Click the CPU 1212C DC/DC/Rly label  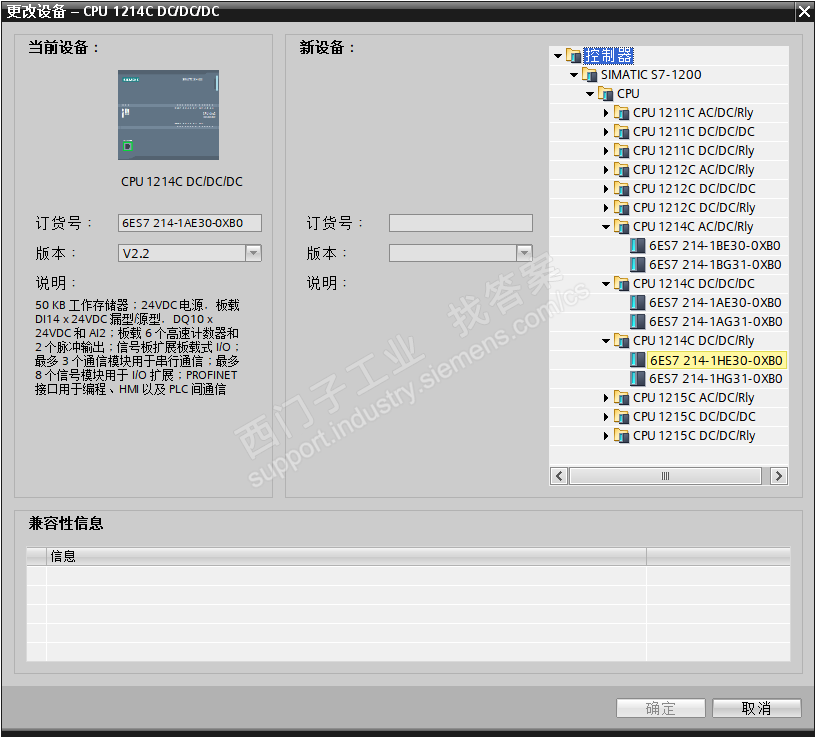694,208
